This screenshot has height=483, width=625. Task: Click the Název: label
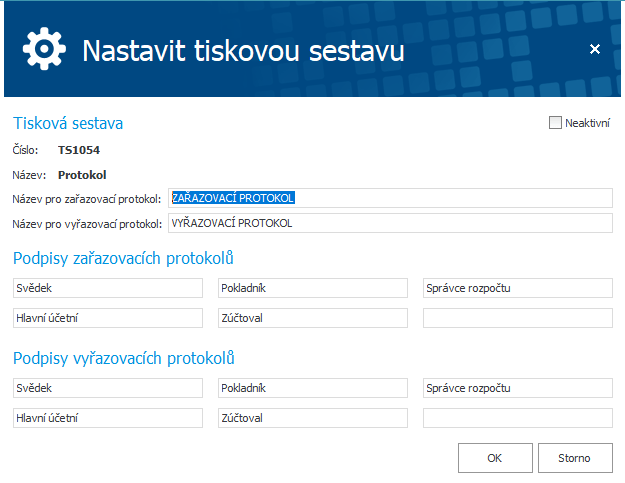[x=29, y=175]
